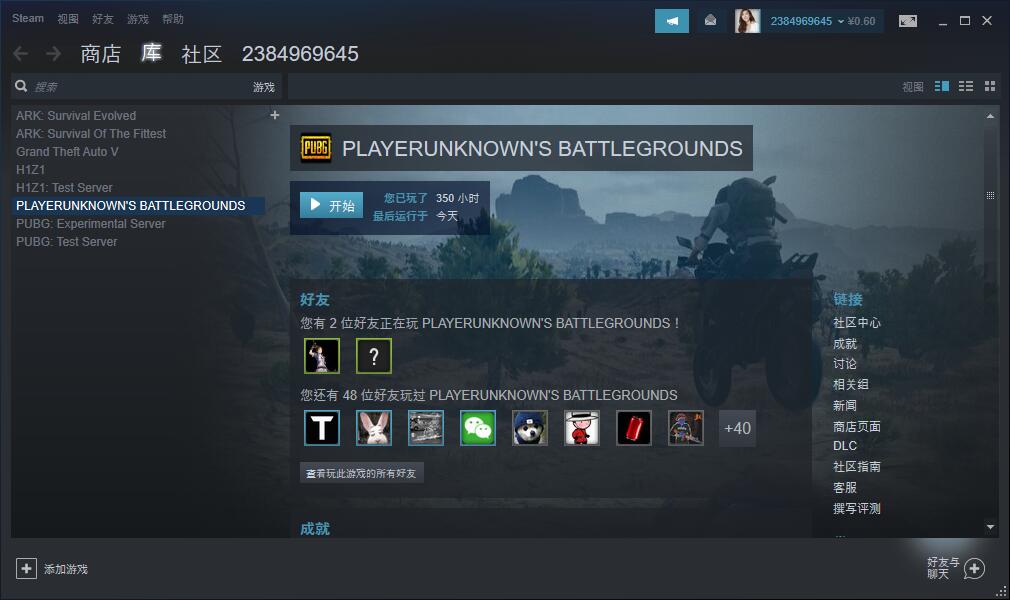
Task: Open the friend avatar with letter T
Action: 321,428
